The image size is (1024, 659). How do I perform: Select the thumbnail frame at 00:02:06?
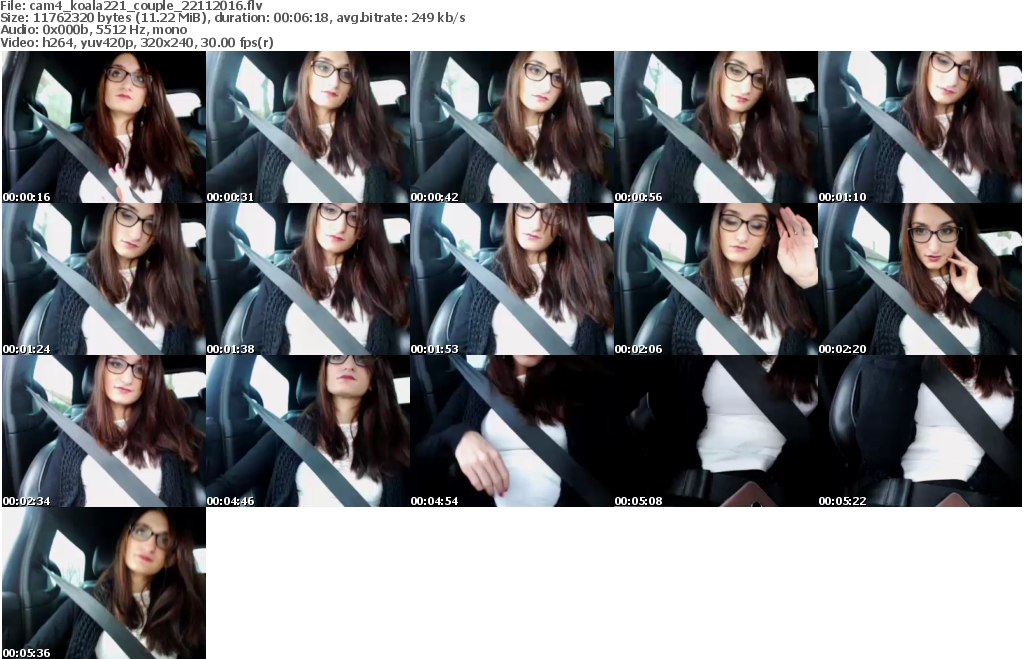[x=716, y=279]
